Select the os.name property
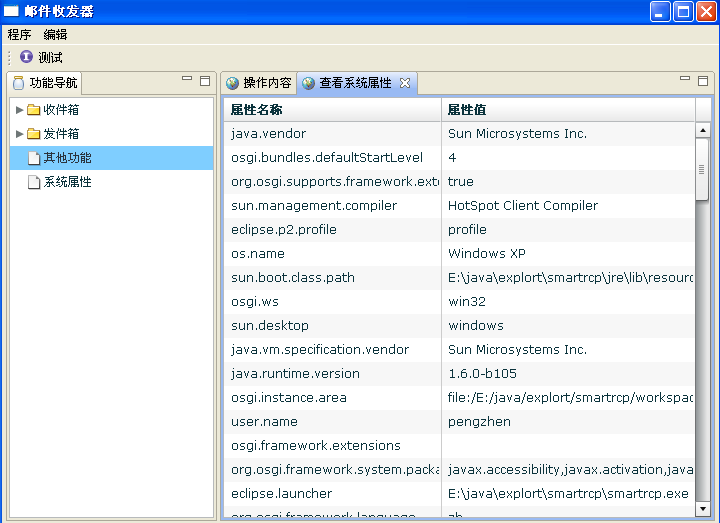720x523 pixels. [258, 253]
